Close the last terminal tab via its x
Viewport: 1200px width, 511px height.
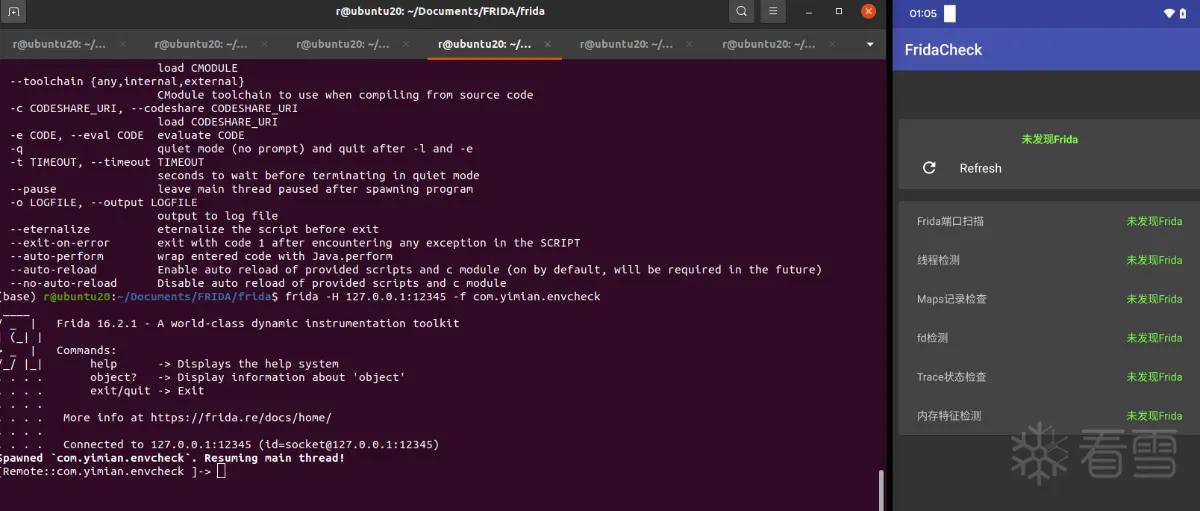[x=832, y=44]
